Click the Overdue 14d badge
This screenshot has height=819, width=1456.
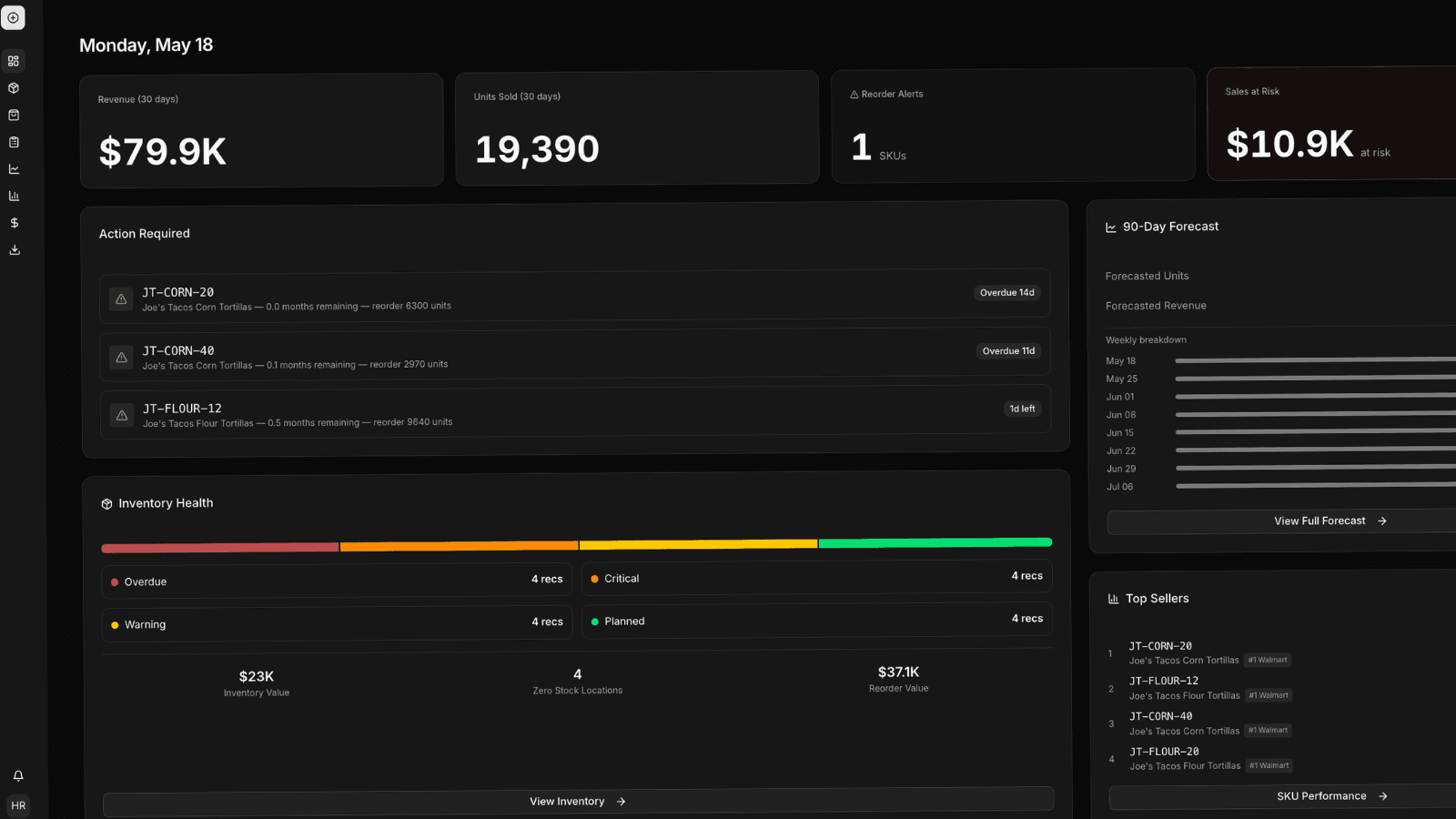[1007, 293]
